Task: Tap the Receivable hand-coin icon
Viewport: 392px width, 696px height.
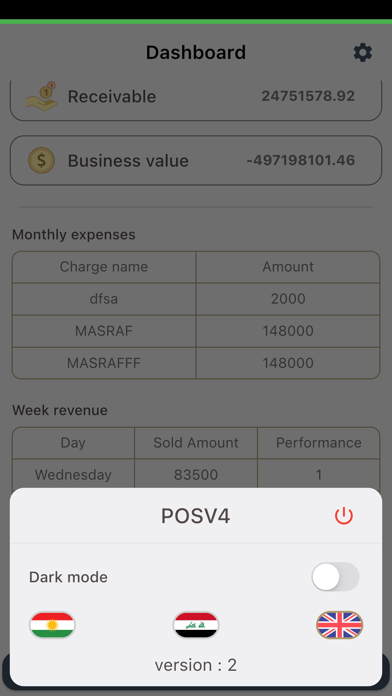Action: [x=41, y=96]
